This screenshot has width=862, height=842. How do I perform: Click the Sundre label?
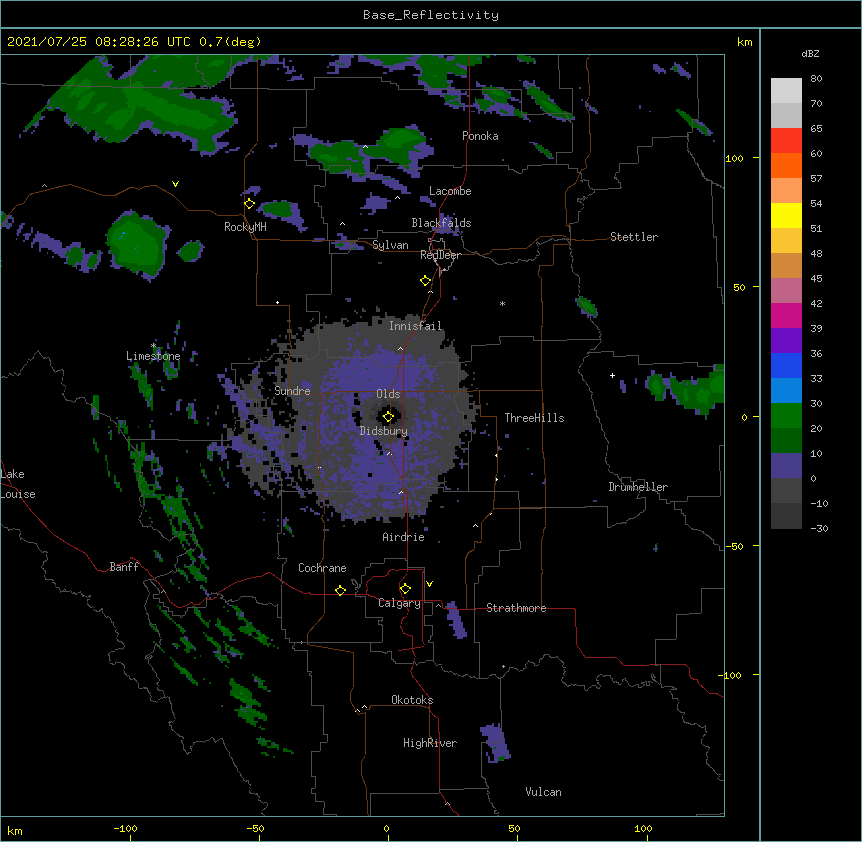[292, 391]
